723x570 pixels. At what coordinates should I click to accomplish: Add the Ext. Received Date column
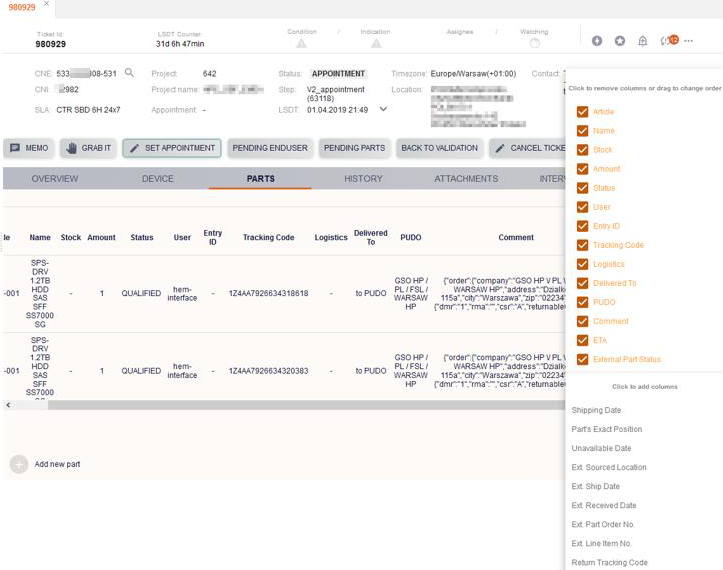click(x=604, y=505)
